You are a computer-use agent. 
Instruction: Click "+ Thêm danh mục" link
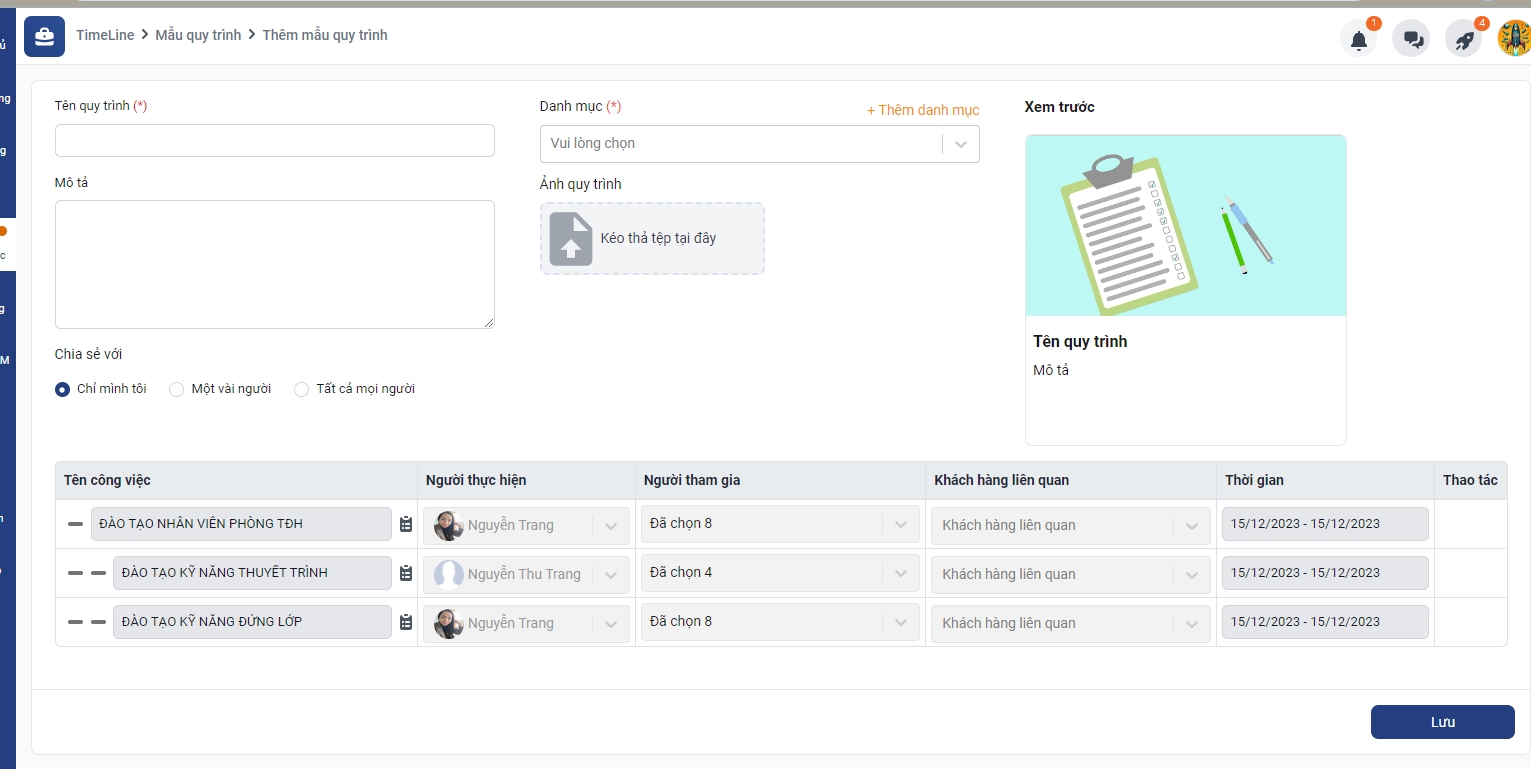click(x=922, y=110)
